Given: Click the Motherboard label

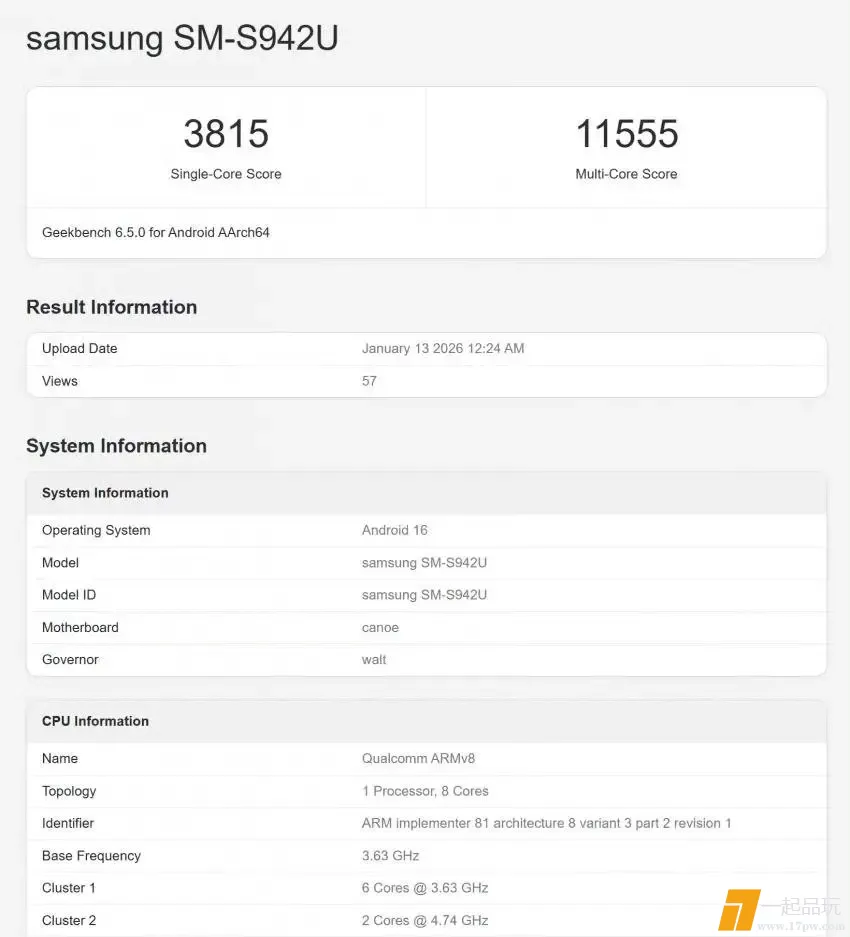Looking at the screenshot, I should tap(80, 627).
